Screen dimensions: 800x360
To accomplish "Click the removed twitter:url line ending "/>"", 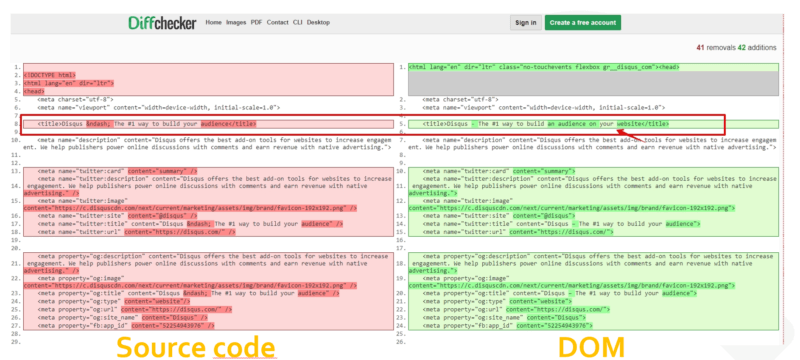I will click(136, 232).
